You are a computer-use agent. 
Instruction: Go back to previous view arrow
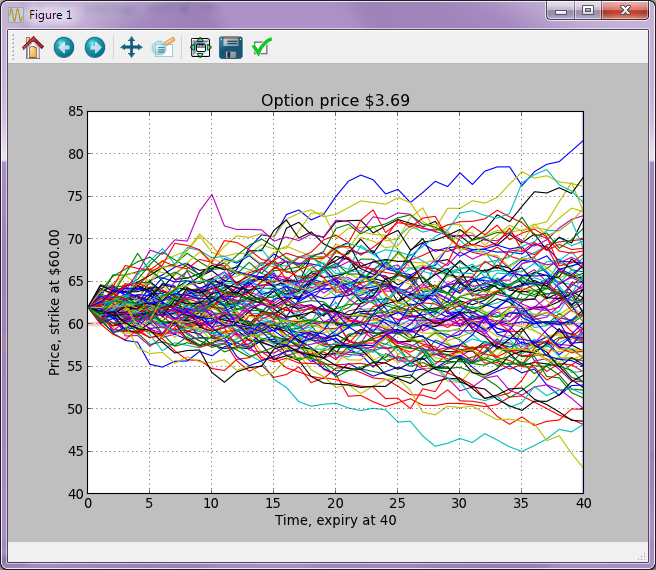pyautogui.click(x=64, y=47)
